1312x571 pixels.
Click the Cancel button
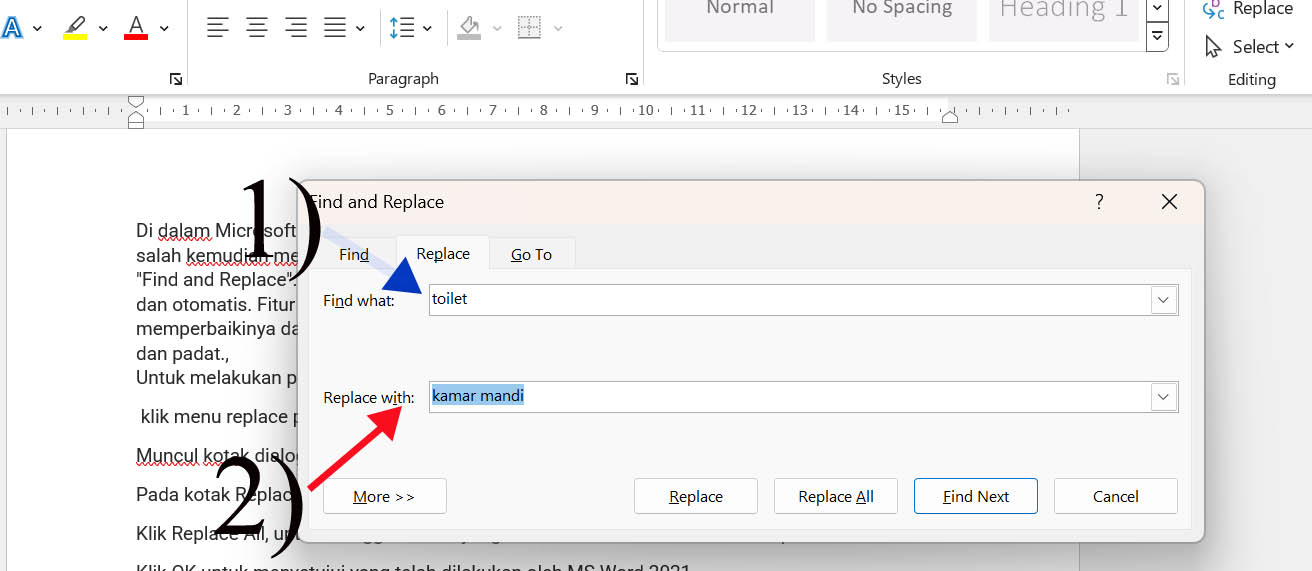point(1116,496)
